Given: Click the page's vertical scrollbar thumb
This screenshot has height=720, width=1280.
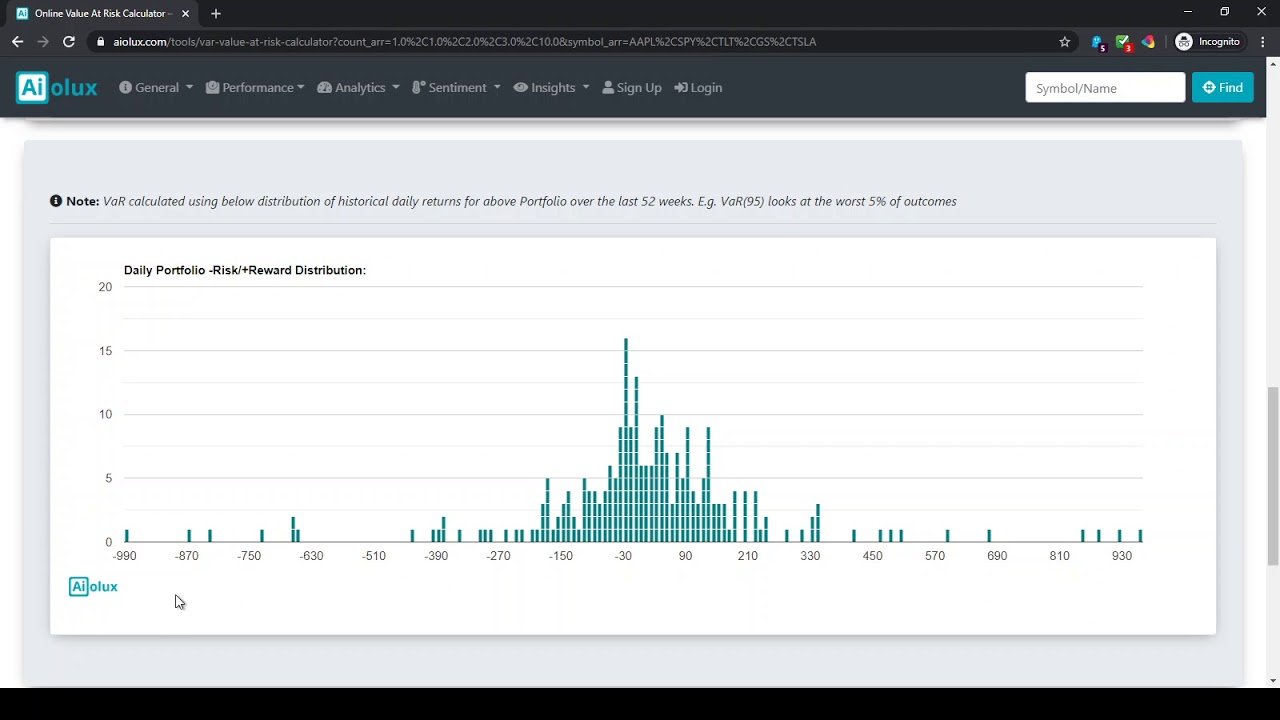Looking at the screenshot, I should coord(1272,475).
